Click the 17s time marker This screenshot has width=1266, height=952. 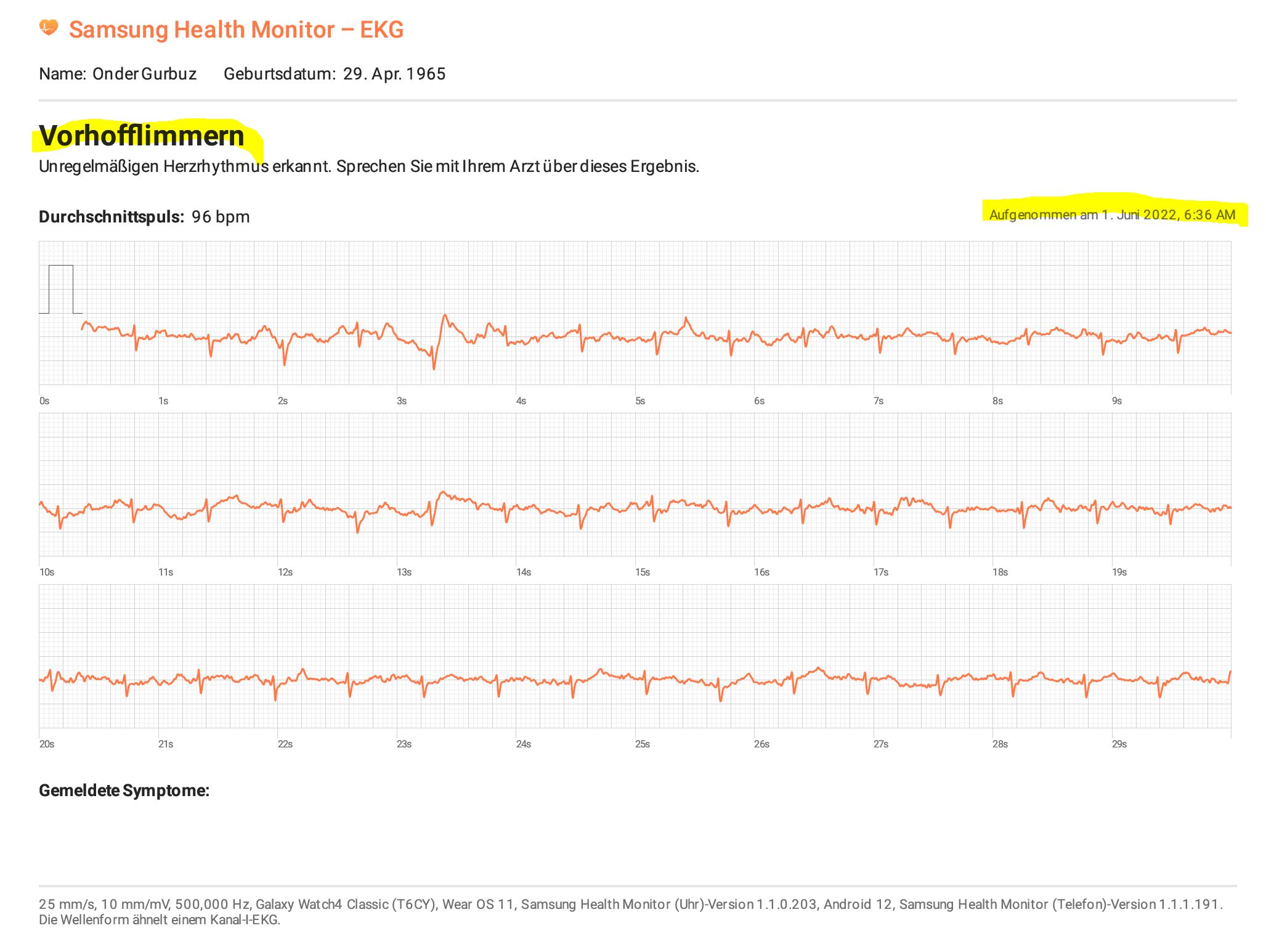[881, 572]
